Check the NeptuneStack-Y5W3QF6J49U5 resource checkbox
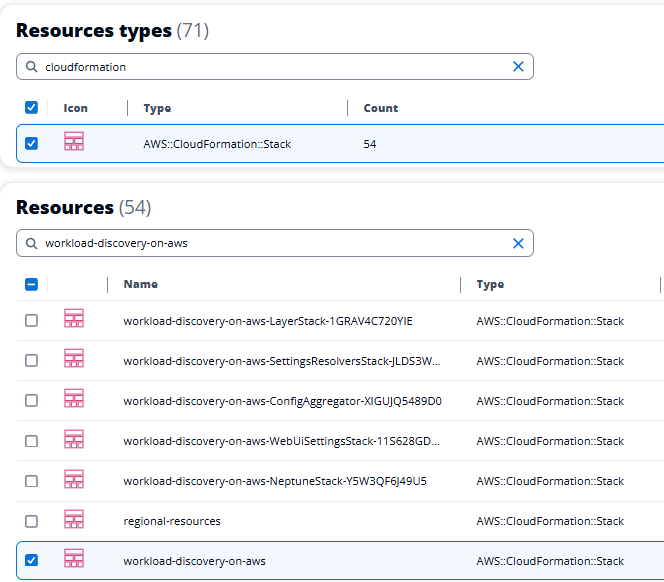This screenshot has width=664, height=582. (31, 481)
